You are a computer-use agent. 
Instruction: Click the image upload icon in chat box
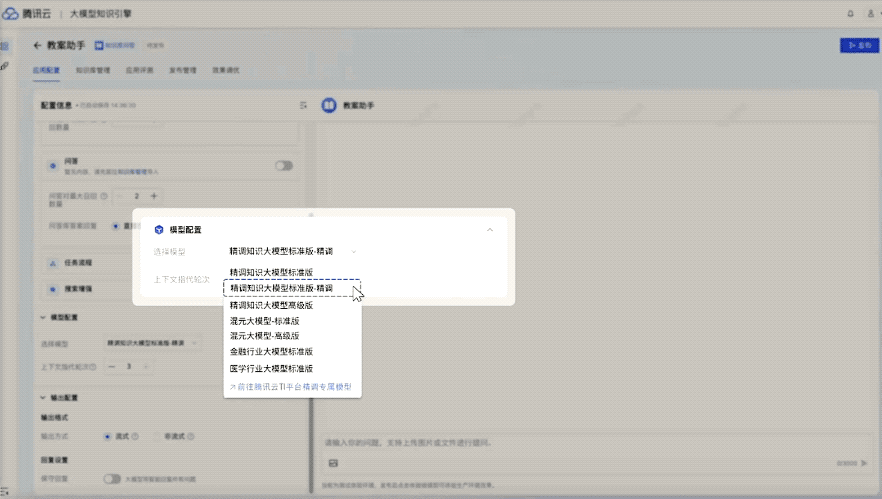(333, 463)
